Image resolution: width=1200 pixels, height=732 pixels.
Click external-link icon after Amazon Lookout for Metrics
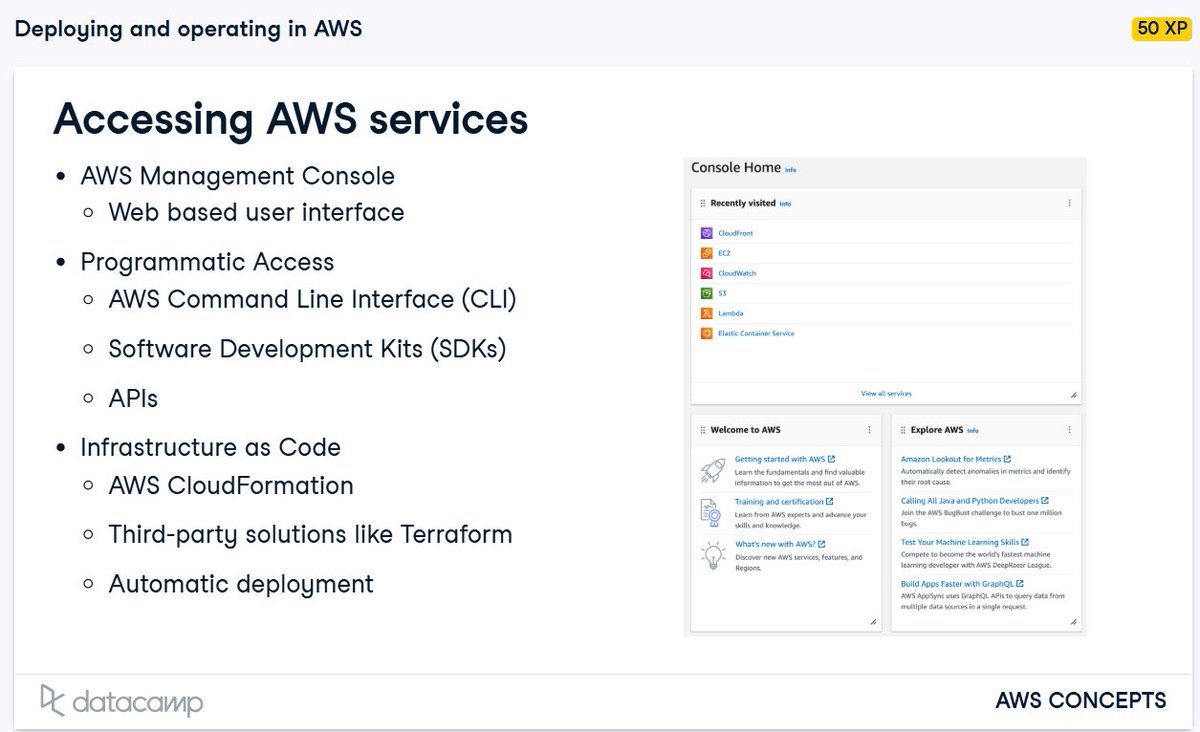(x=1007, y=459)
